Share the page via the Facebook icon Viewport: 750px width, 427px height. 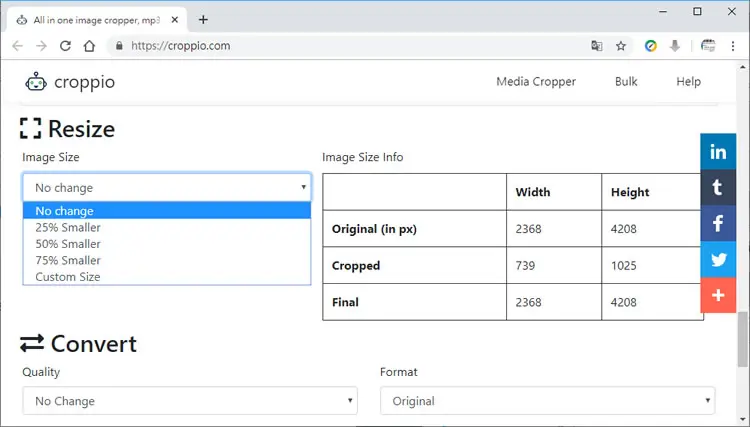pyautogui.click(x=718, y=223)
